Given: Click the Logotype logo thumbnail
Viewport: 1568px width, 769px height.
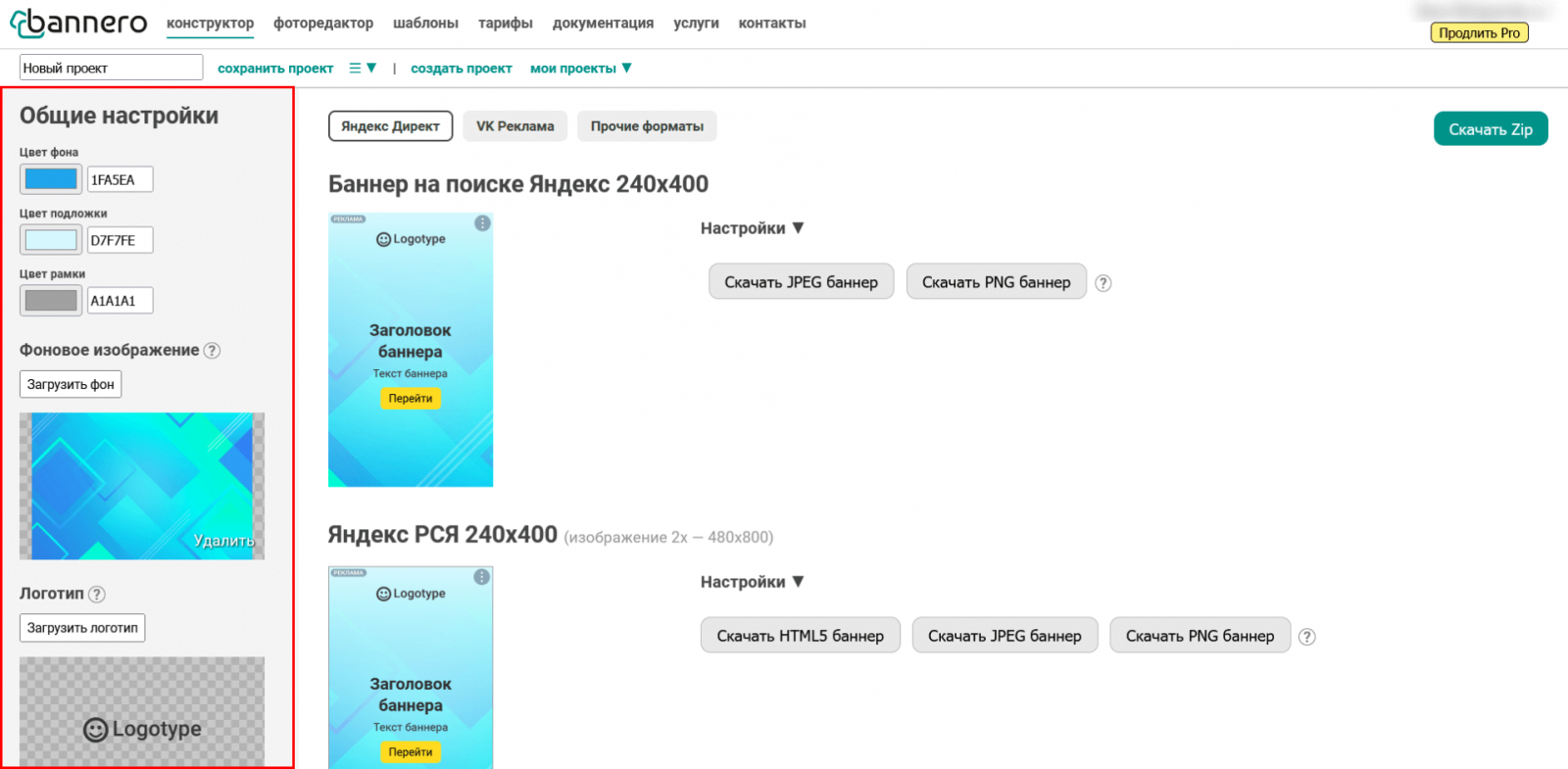Looking at the screenshot, I should point(142,712).
